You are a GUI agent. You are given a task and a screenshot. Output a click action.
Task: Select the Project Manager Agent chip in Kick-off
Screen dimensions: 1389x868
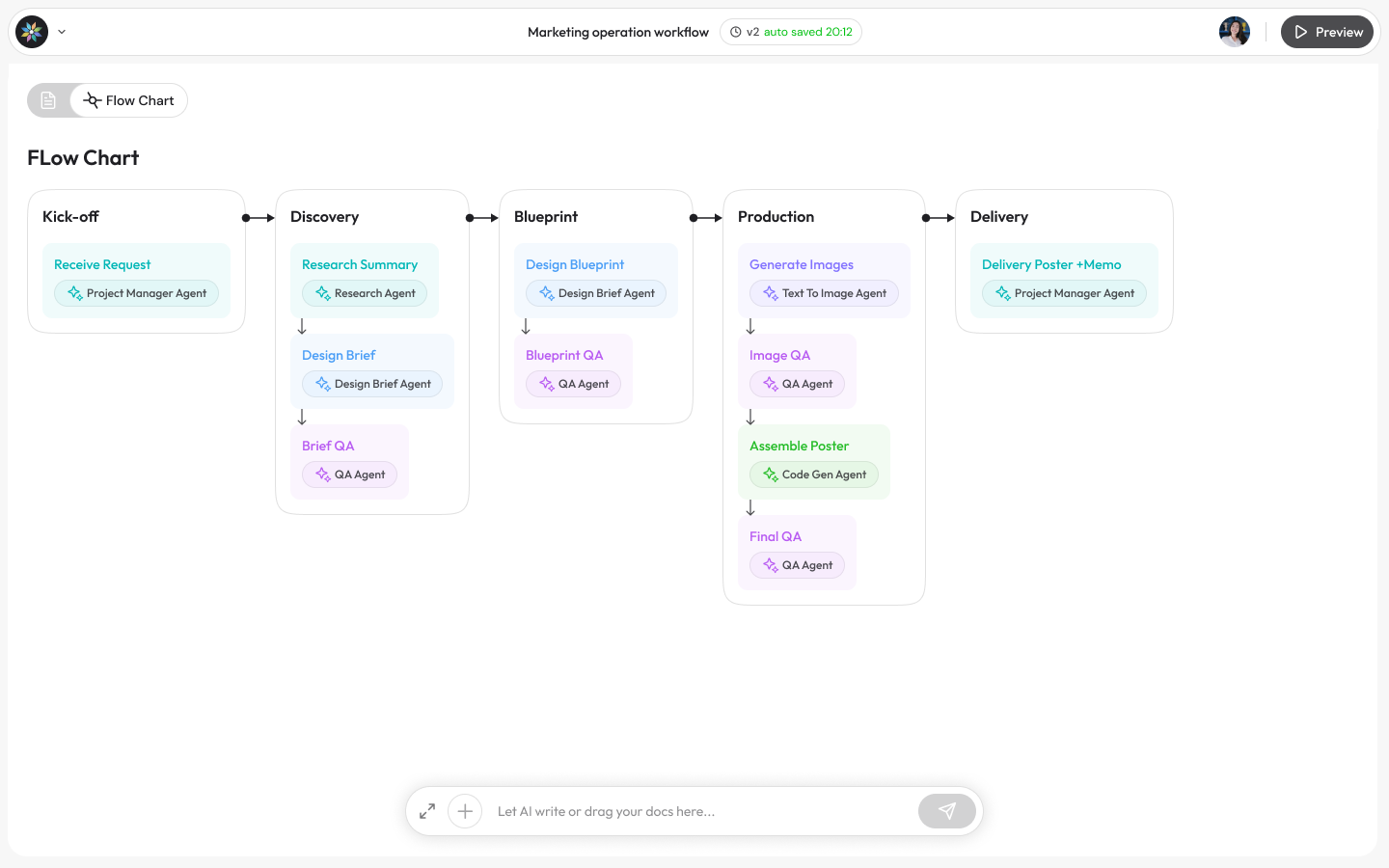tap(136, 293)
